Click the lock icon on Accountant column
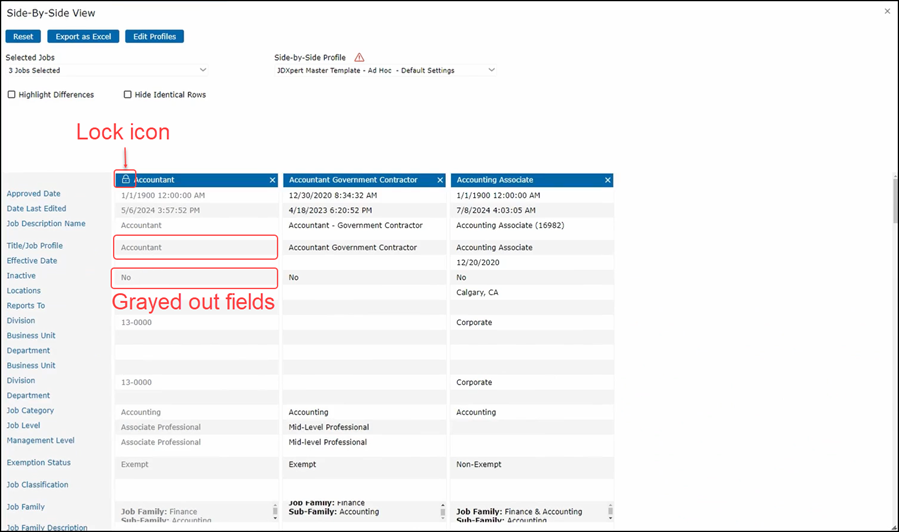The image size is (899, 532). tap(126, 180)
